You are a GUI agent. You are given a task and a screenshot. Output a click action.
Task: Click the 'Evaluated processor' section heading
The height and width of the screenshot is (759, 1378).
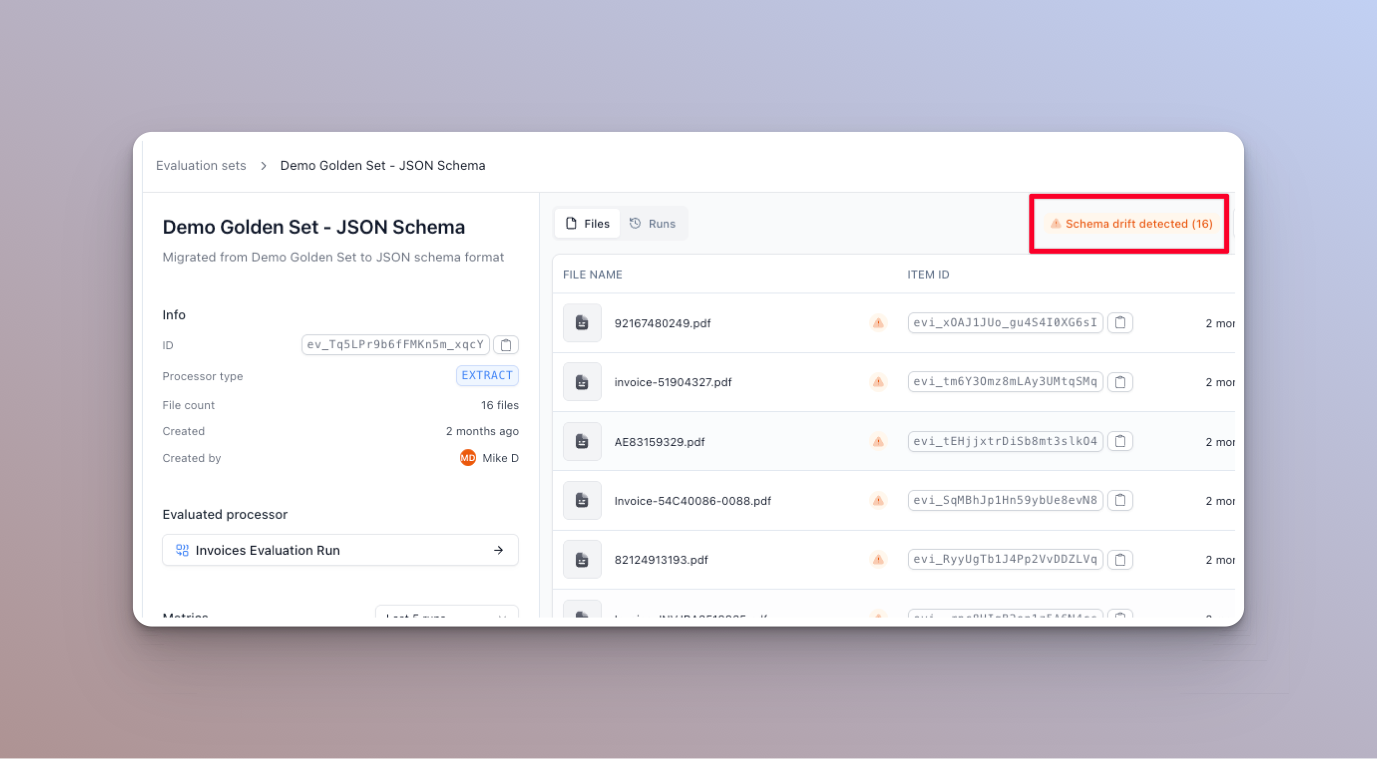tap(225, 514)
